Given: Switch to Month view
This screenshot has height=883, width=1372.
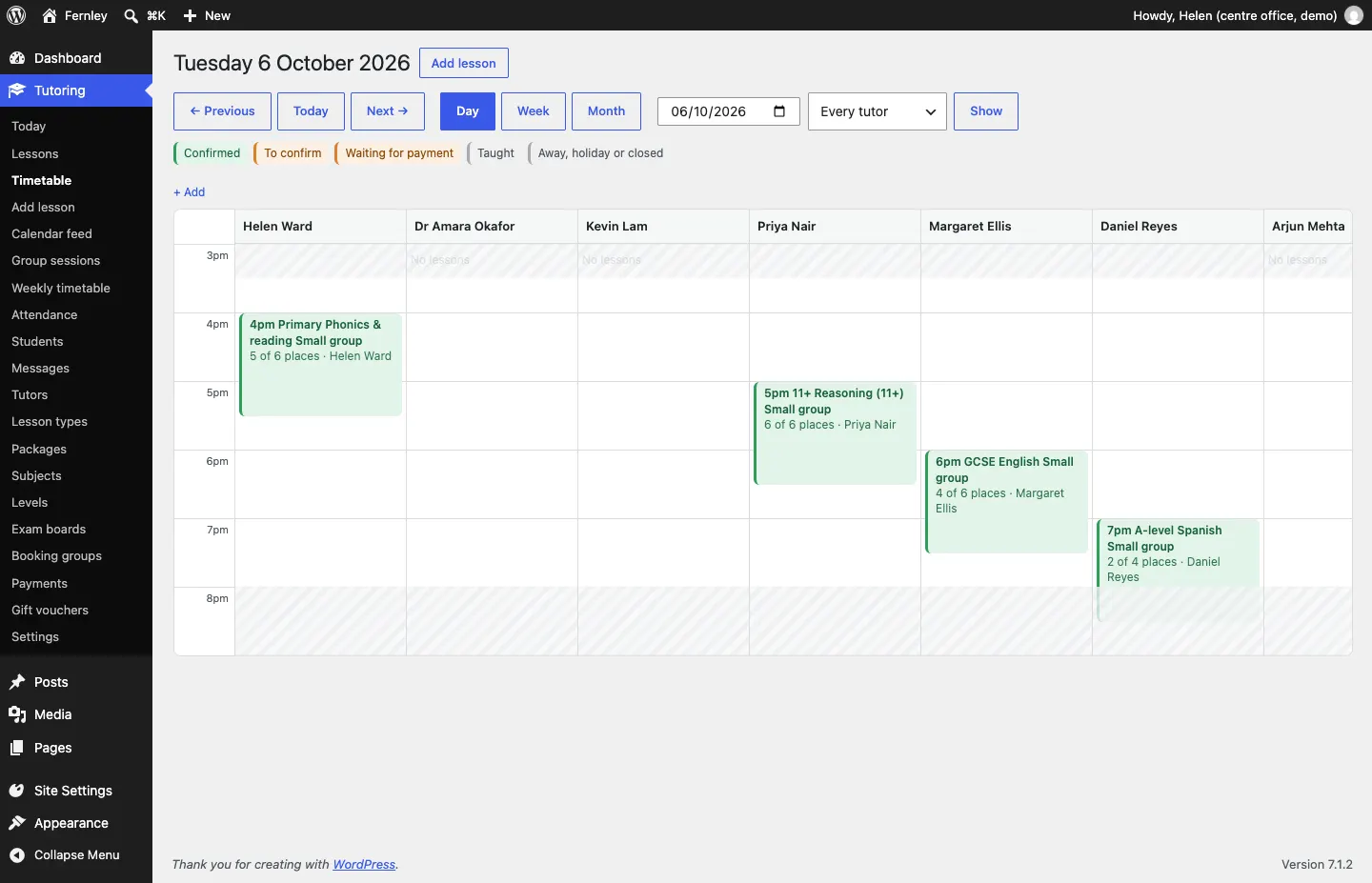Looking at the screenshot, I should click(607, 111).
